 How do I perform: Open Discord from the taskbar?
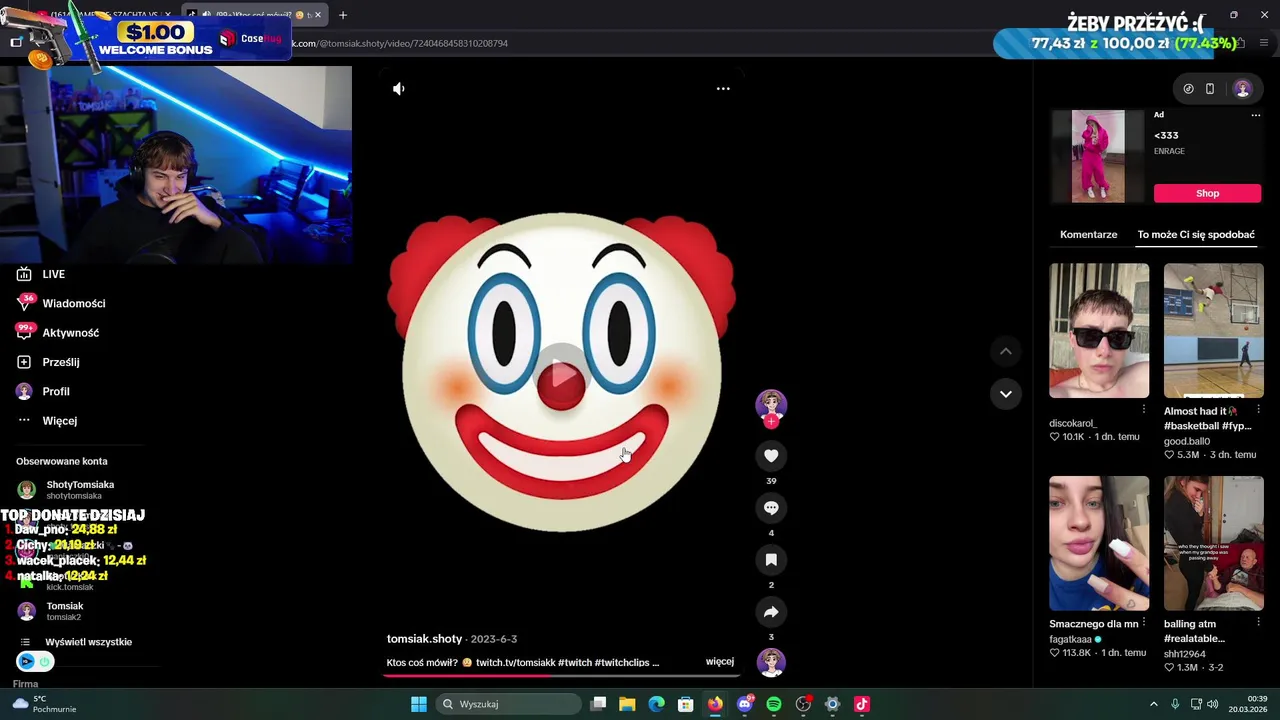[744, 704]
